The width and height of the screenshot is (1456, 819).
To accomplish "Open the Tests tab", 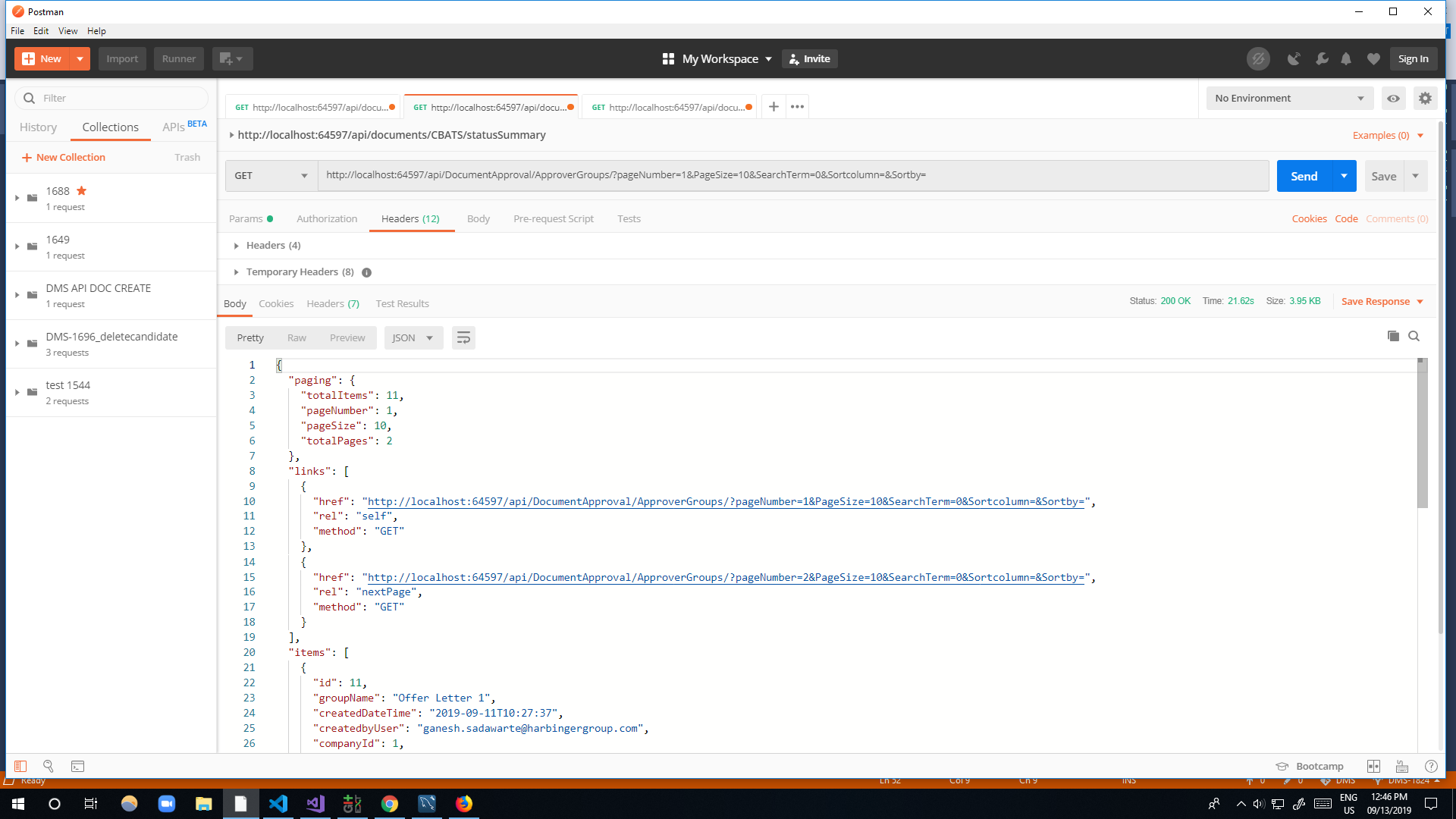I will pos(629,219).
